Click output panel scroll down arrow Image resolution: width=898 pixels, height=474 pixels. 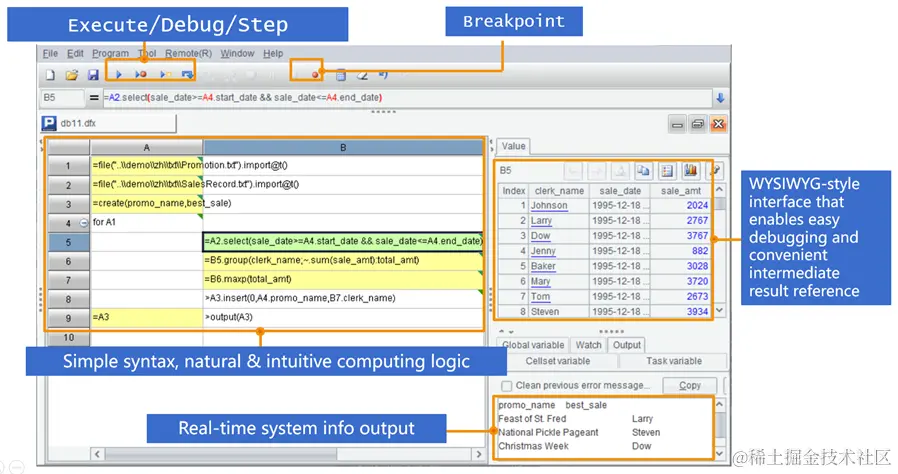(720, 453)
